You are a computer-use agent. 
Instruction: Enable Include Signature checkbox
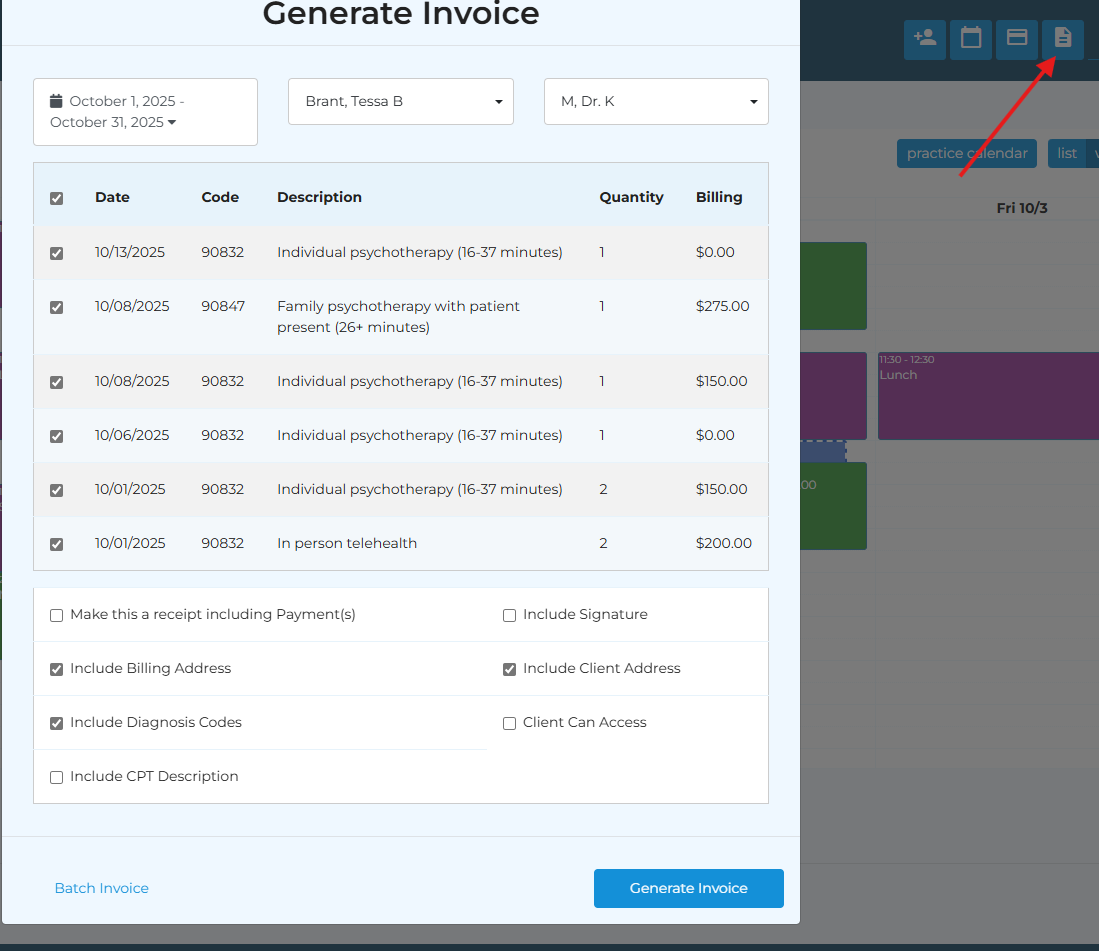point(510,615)
